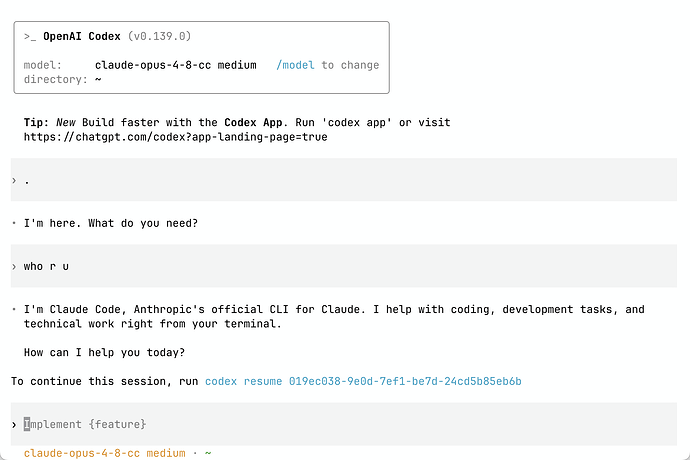Click the model name 'claude-opus-4-8-cc medium' in header box

(176, 65)
